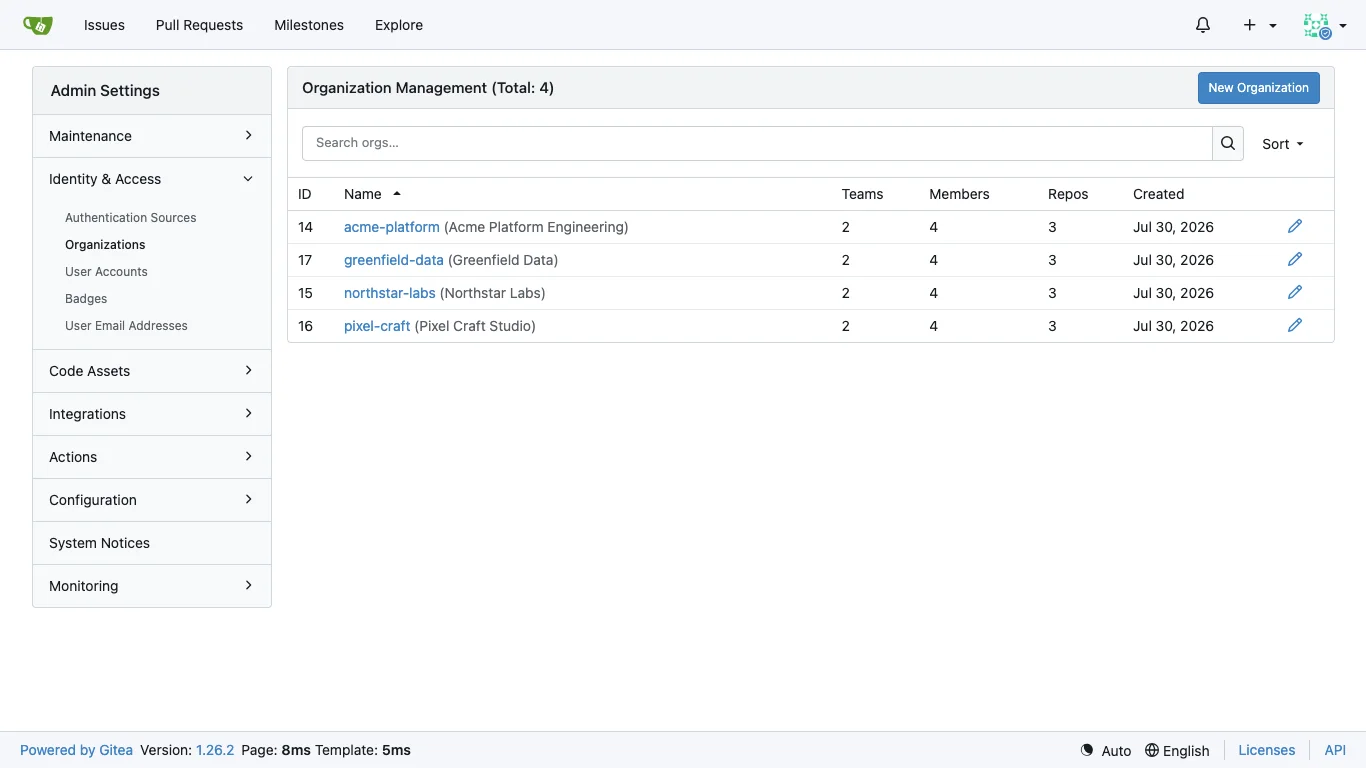Click the (Greenfield Data) full name text

503,260
